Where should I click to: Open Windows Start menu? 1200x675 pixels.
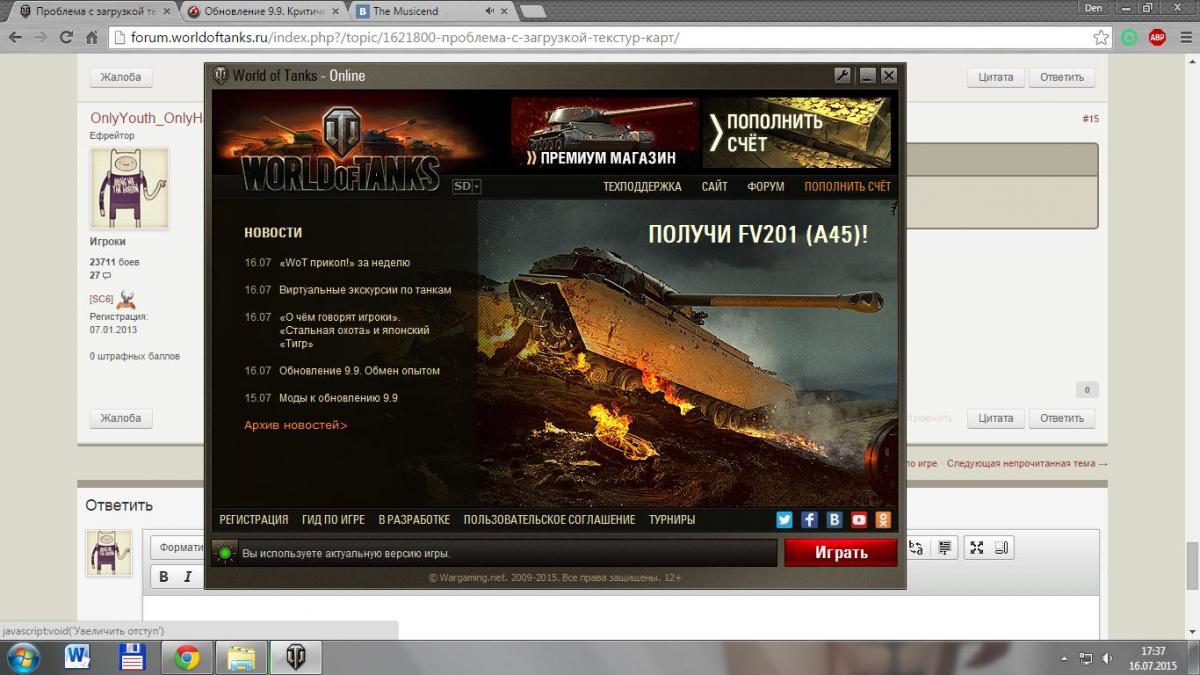pos(22,657)
